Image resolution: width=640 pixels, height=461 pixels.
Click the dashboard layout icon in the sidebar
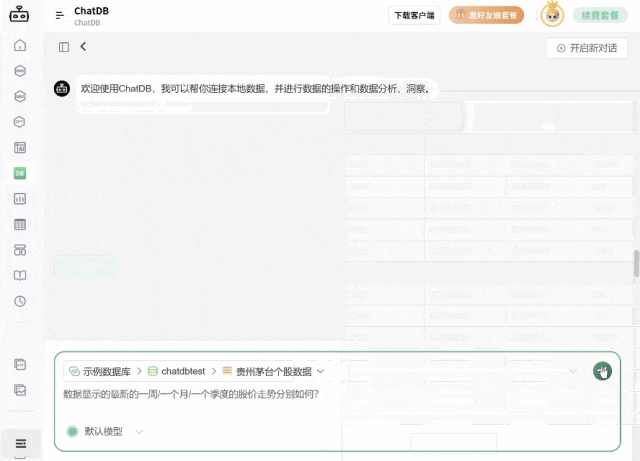click(x=20, y=250)
